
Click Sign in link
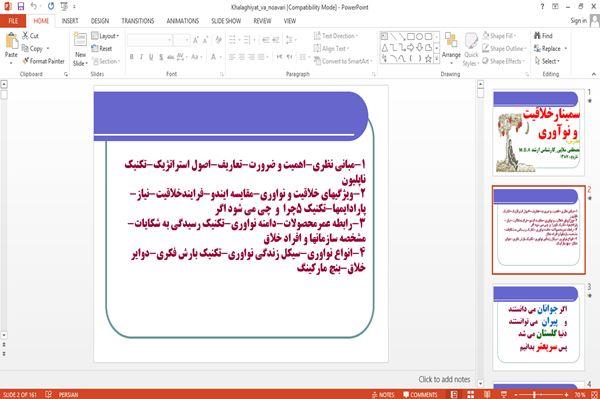click(x=578, y=21)
